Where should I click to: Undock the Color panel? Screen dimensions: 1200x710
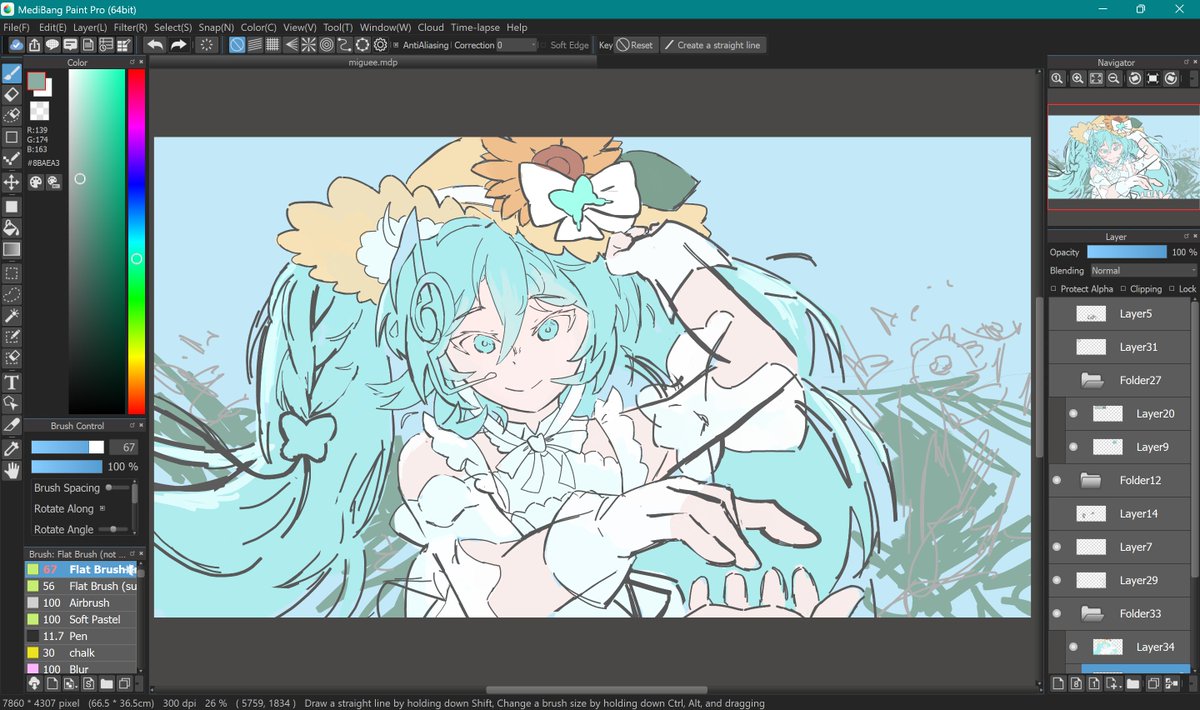click(133, 62)
